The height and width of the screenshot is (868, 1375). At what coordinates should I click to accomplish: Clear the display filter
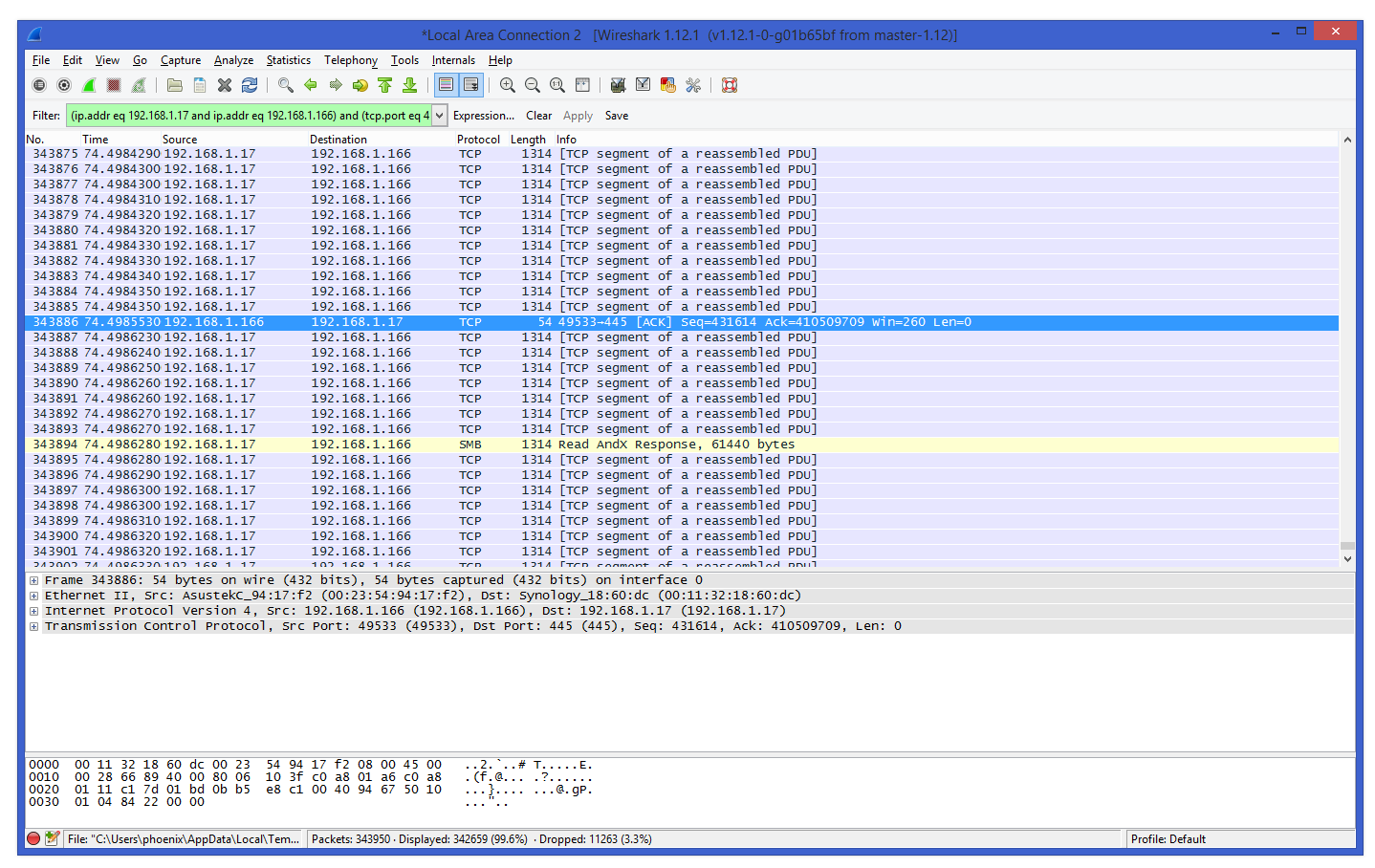pyautogui.click(x=538, y=116)
